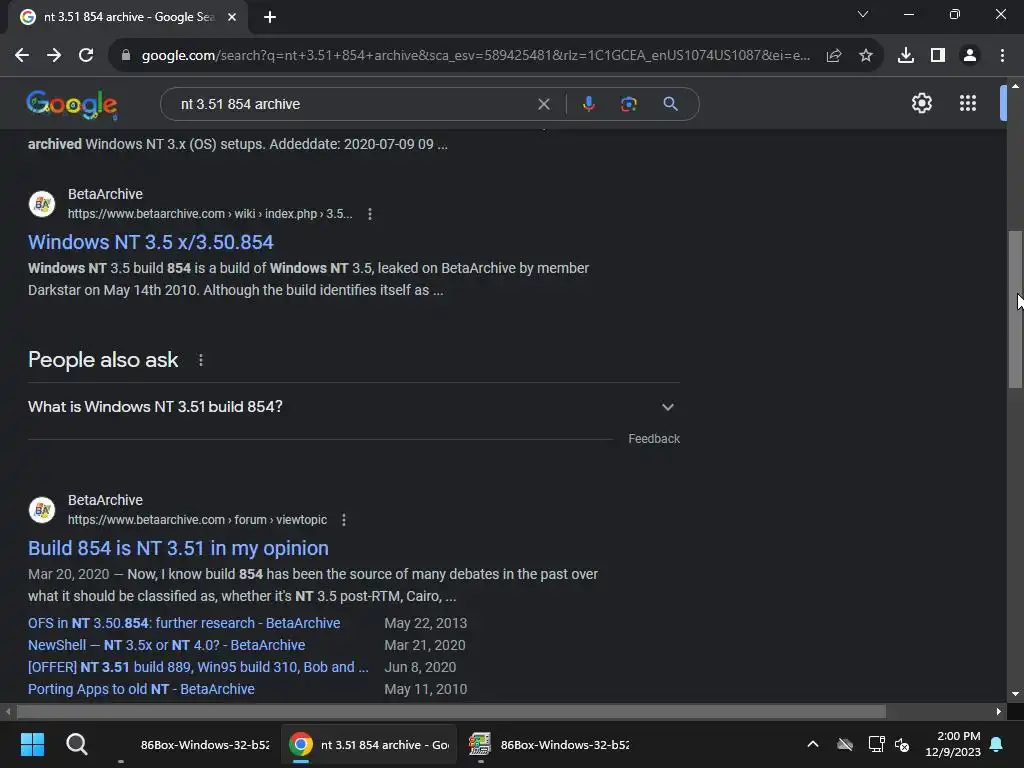The height and width of the screenshot is (768, 1024).
Task: Click BetaArchive forum favicon
Action: tap(42, 509)
